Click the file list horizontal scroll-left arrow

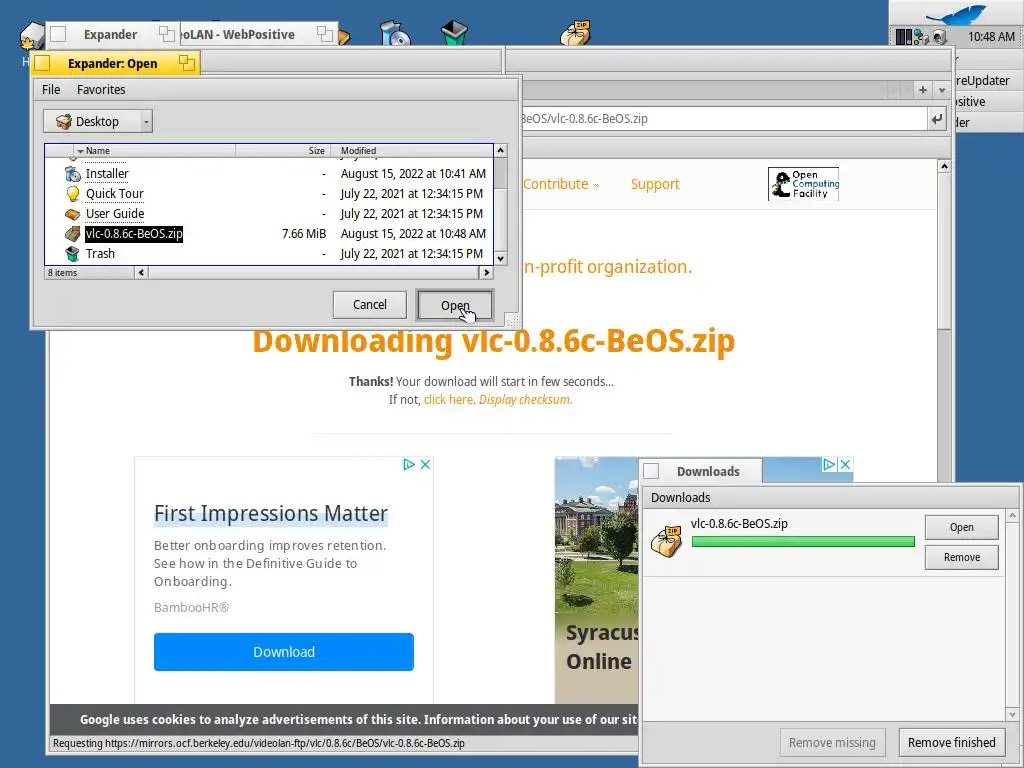(x=141, y=272)
